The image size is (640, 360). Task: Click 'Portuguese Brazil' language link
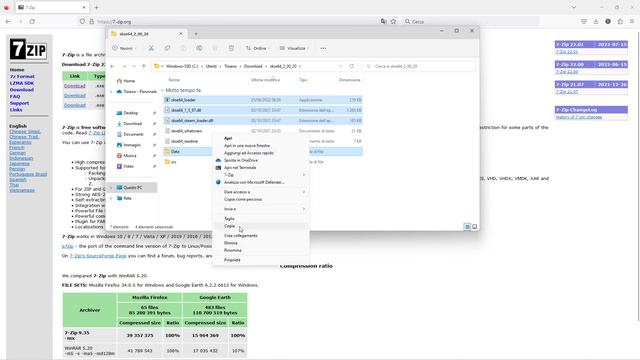28,174
